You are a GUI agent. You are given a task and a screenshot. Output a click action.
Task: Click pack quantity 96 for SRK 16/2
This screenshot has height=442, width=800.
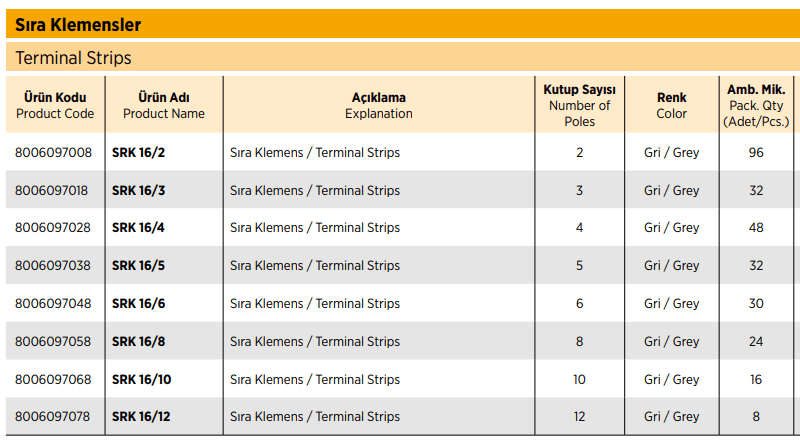[x=756, y=153]
